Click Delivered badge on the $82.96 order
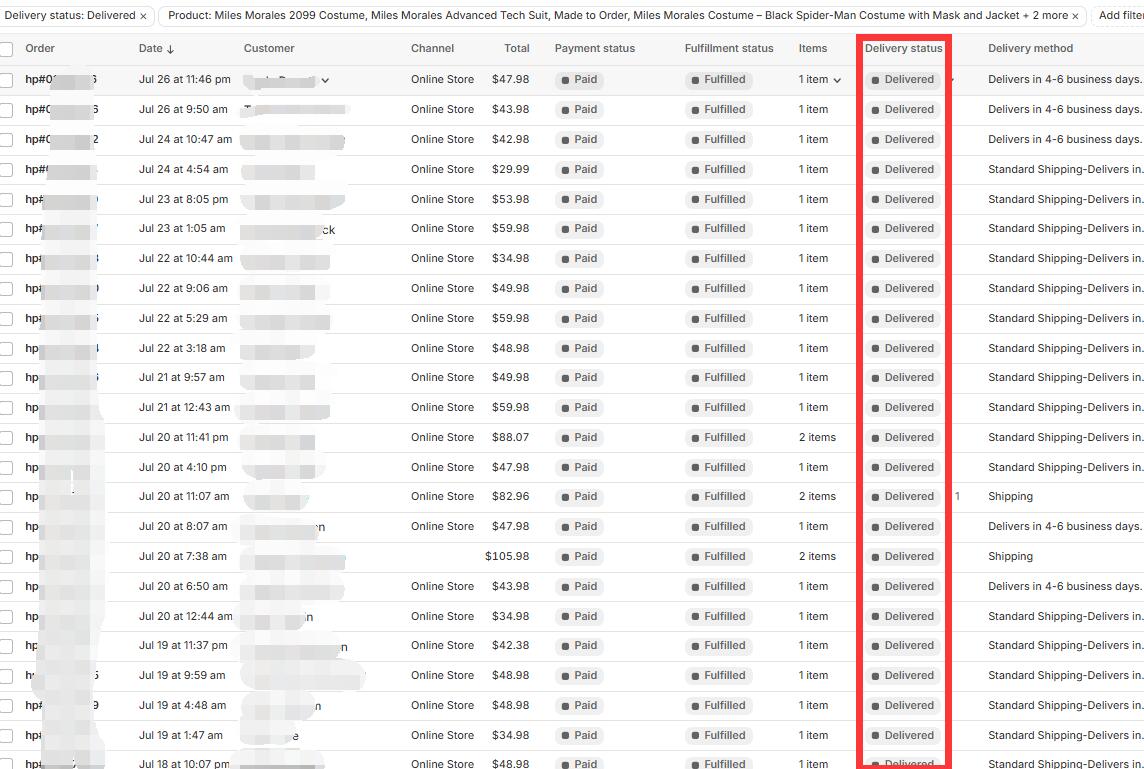The width and height of the screenshot is (1144, 769). (902, 496)
